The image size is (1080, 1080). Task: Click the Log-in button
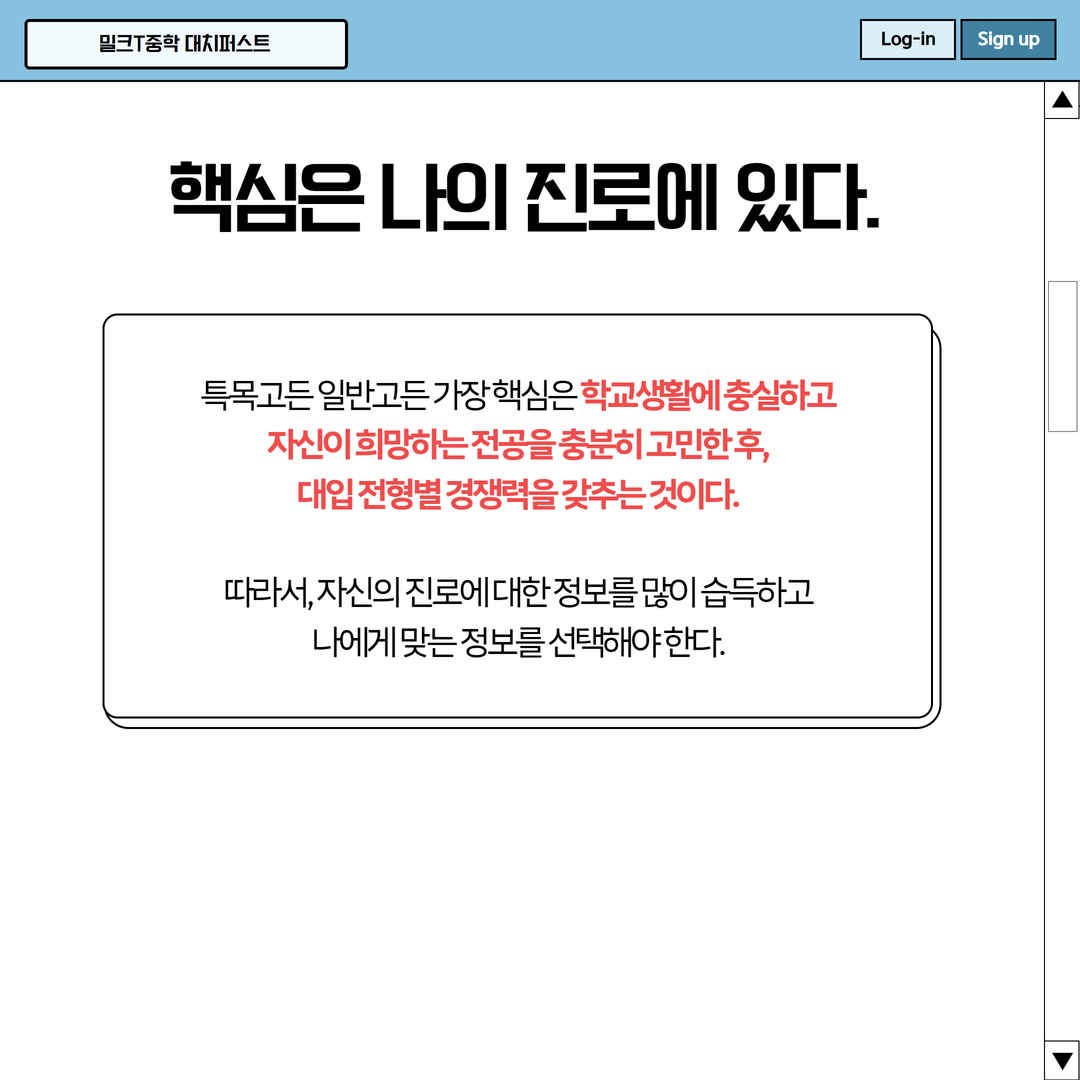click(907, 39)
